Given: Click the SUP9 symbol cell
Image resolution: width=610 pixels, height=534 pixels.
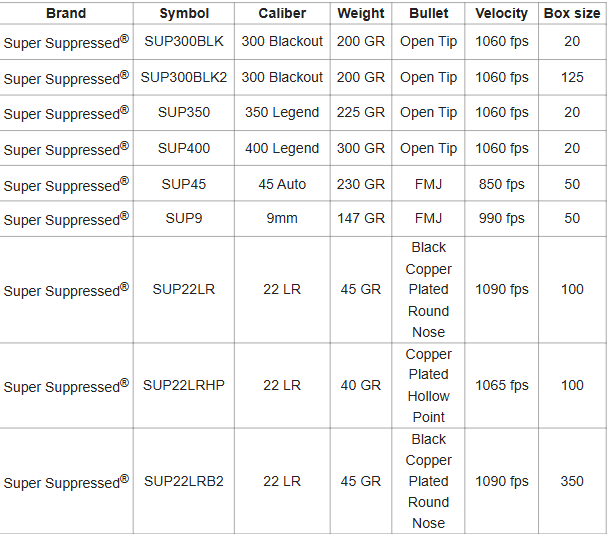Looking at the screenshot, I should point(184,219).
